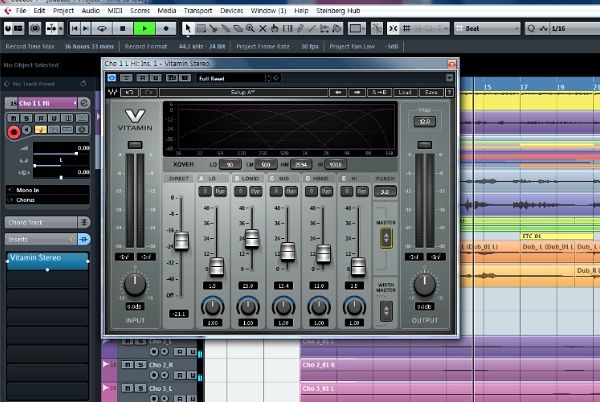Click the A→B copy button
The image size is (600, 402).
[x=379, y=92]
